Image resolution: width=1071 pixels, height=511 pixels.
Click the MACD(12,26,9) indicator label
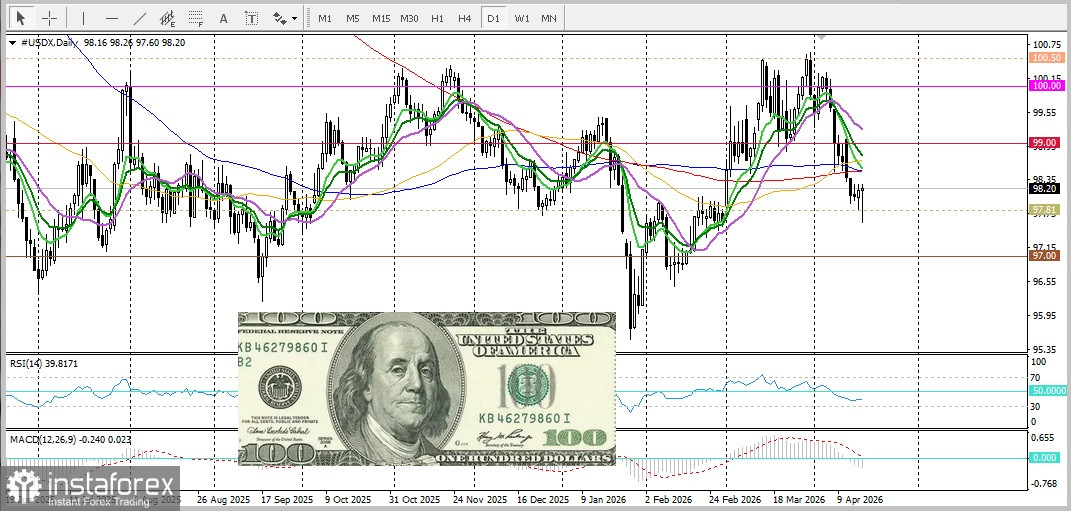click(70, 439)
